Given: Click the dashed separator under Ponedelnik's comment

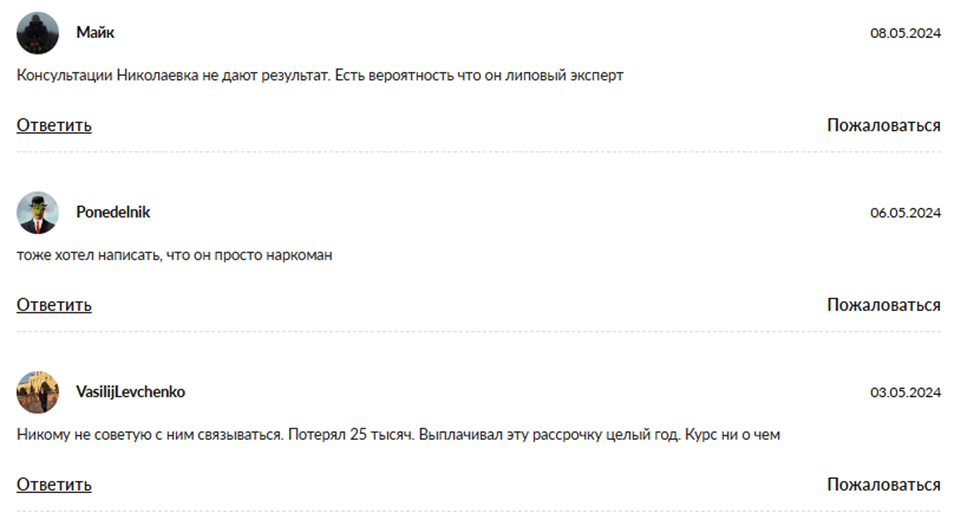Looking at the screenshot, I should tap(478, 332).
